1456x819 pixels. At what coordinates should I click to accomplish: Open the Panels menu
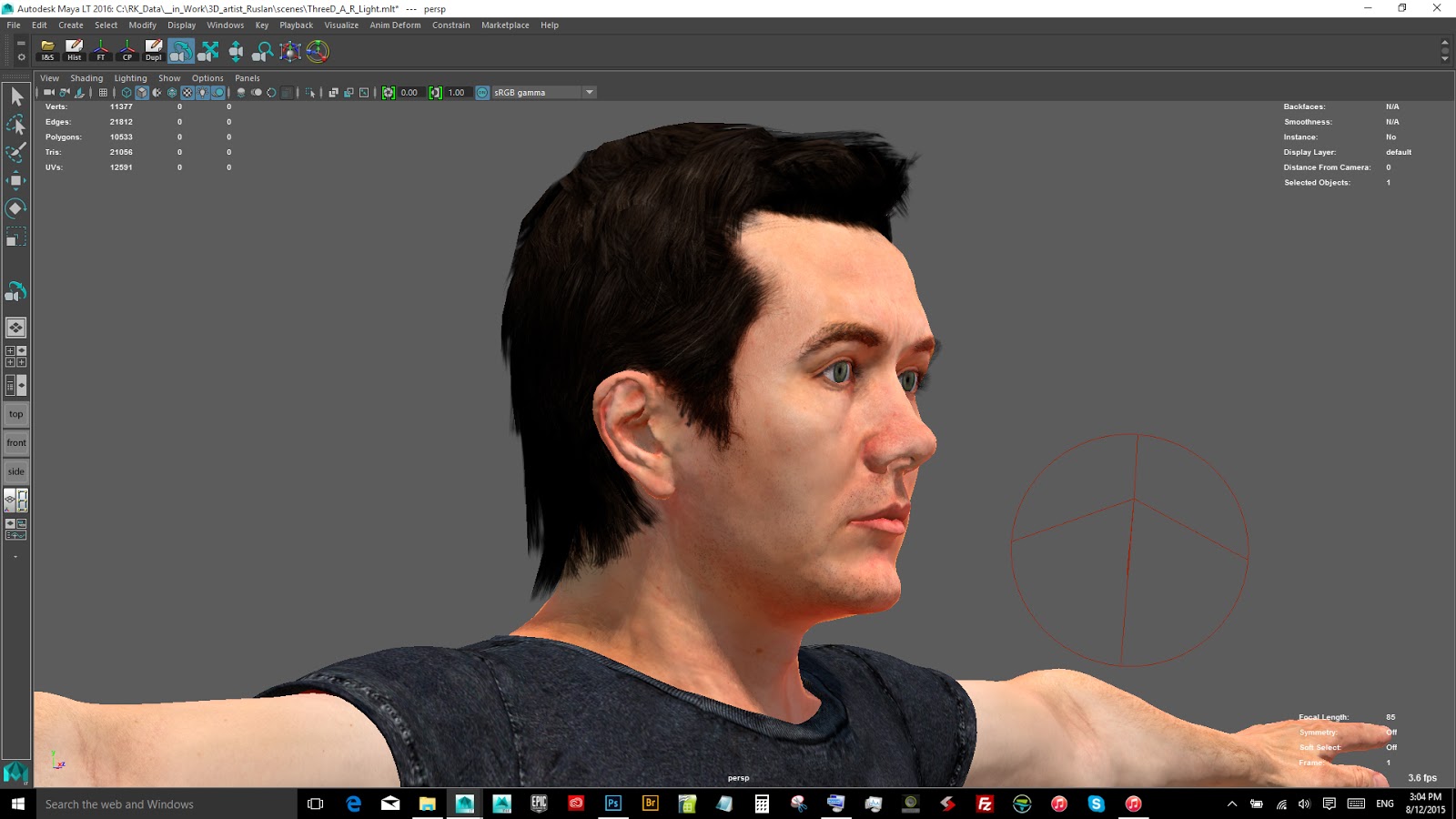[247, 78]
